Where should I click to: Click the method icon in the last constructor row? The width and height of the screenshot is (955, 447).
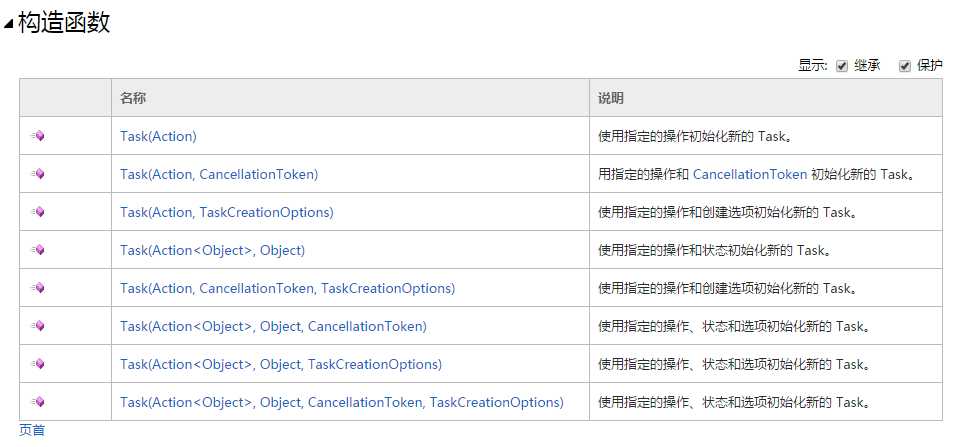click(38, 402)
